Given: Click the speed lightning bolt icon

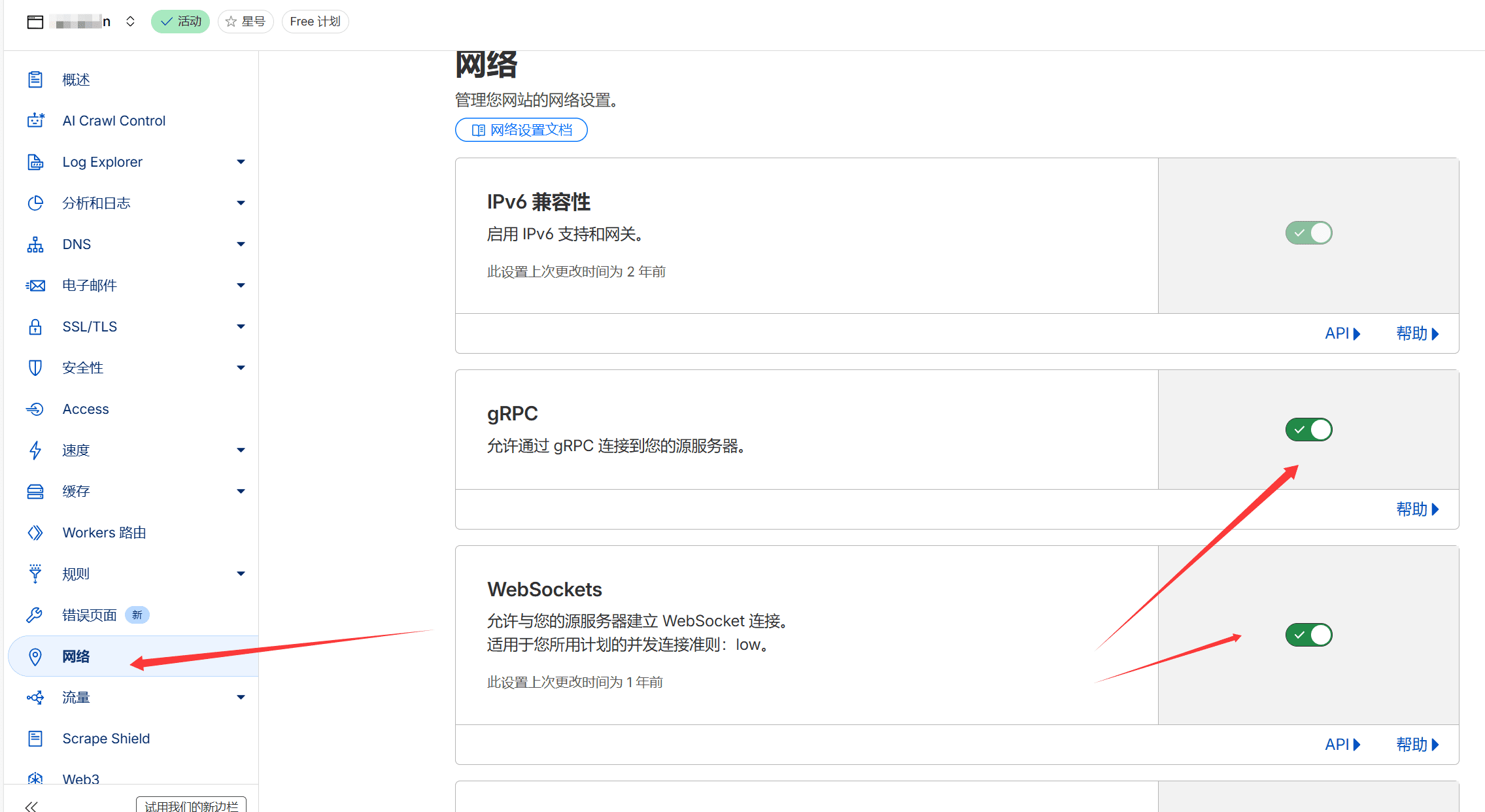Looking at the screenshot, I should pos(35,450).
